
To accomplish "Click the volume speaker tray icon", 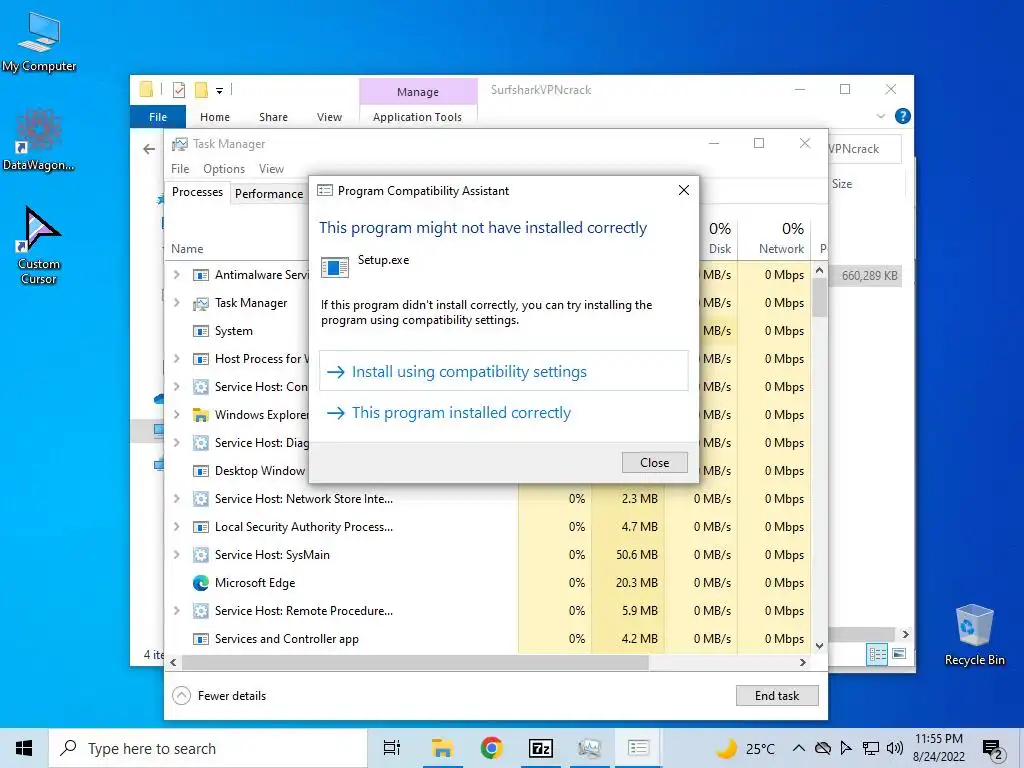I will pos(895,748).
